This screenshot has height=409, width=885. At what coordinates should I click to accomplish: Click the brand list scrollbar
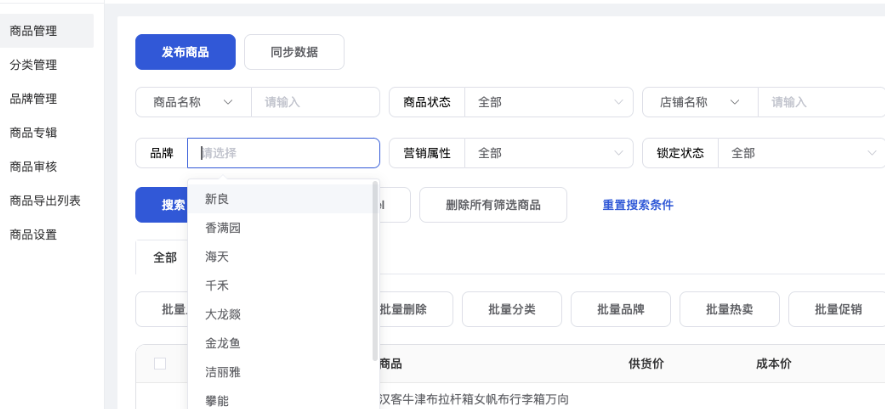pos(375,270)
